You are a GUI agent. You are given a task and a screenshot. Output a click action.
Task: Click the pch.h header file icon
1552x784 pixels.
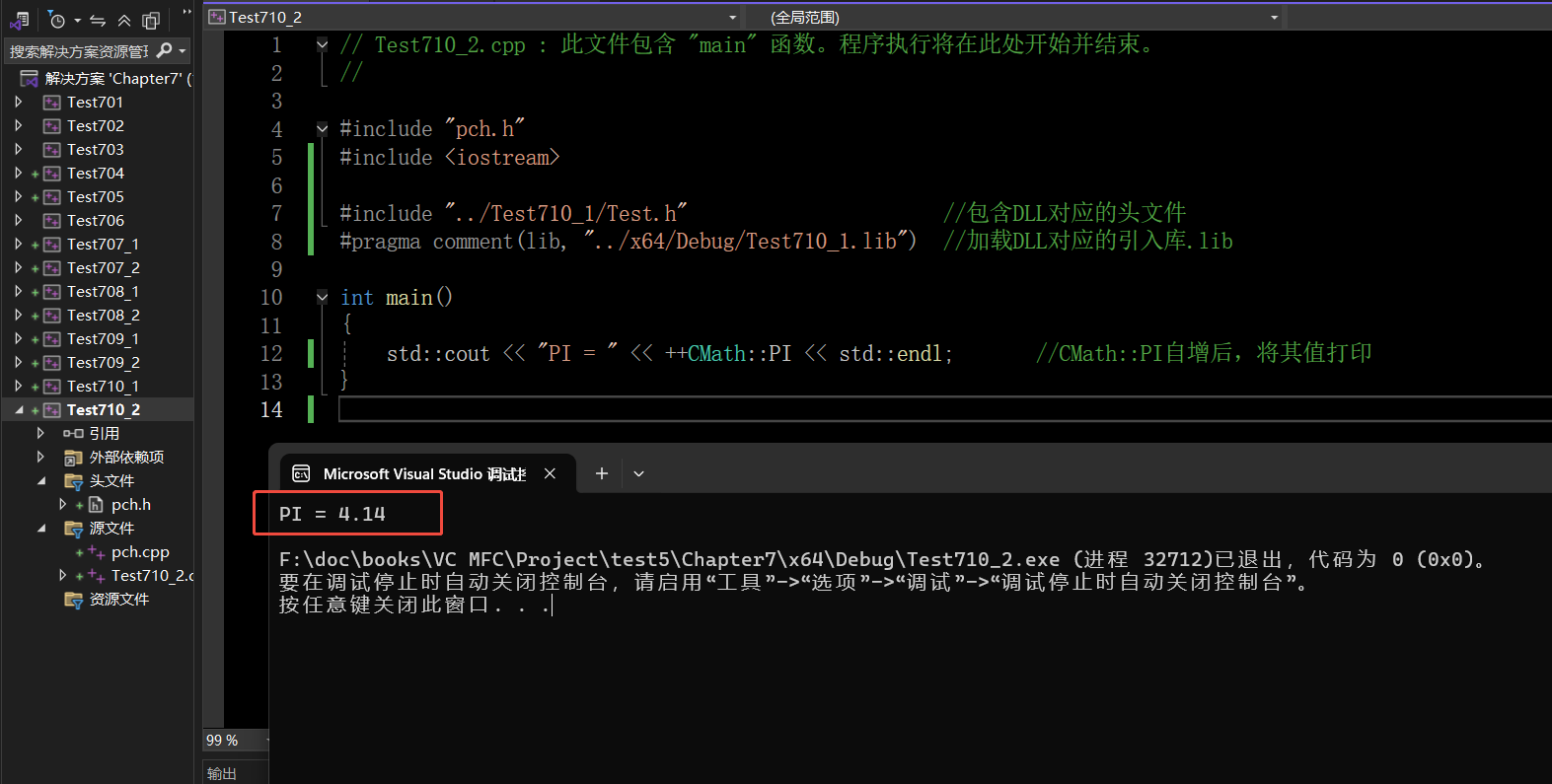(96, 505)
